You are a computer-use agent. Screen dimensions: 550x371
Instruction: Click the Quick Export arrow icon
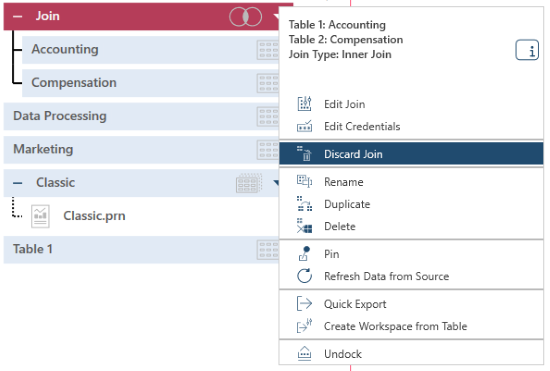(x=304, y=304)
